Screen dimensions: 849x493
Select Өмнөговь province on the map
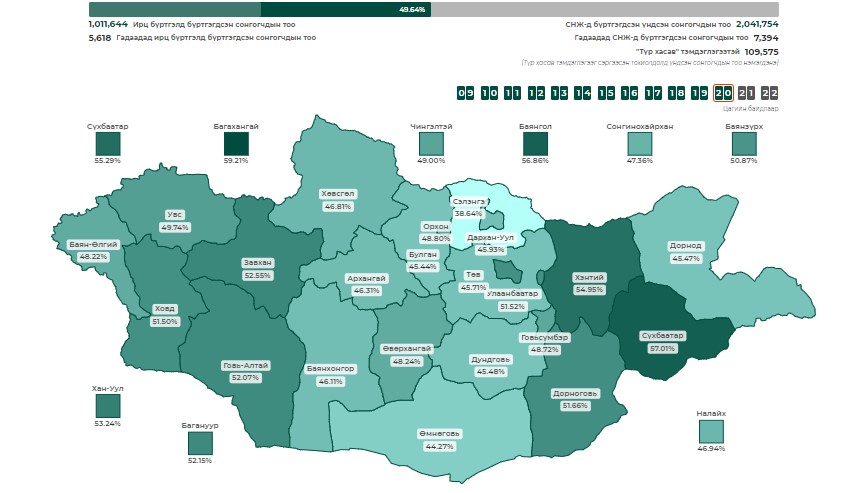click(439, 440)
